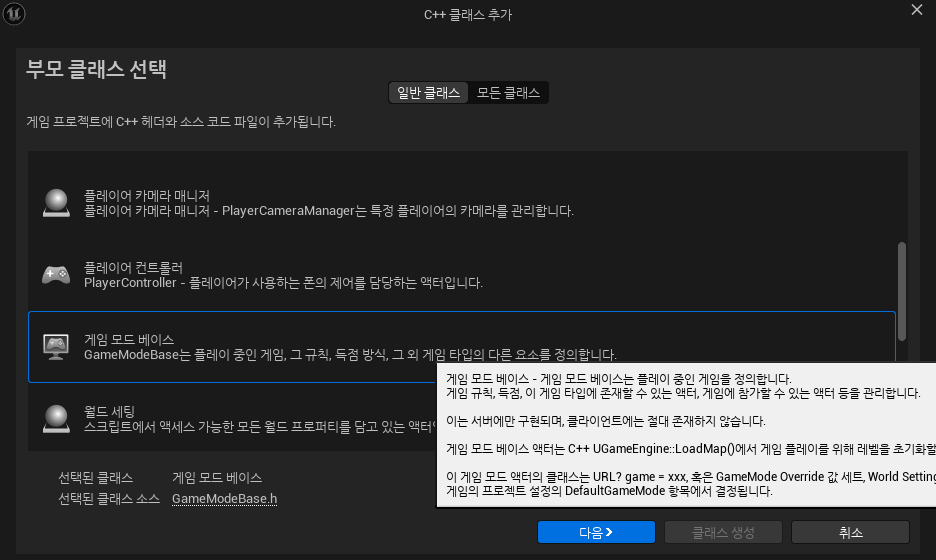
Task: Click the Unreal Engine logo icon
Action: (x=14, y=14)
